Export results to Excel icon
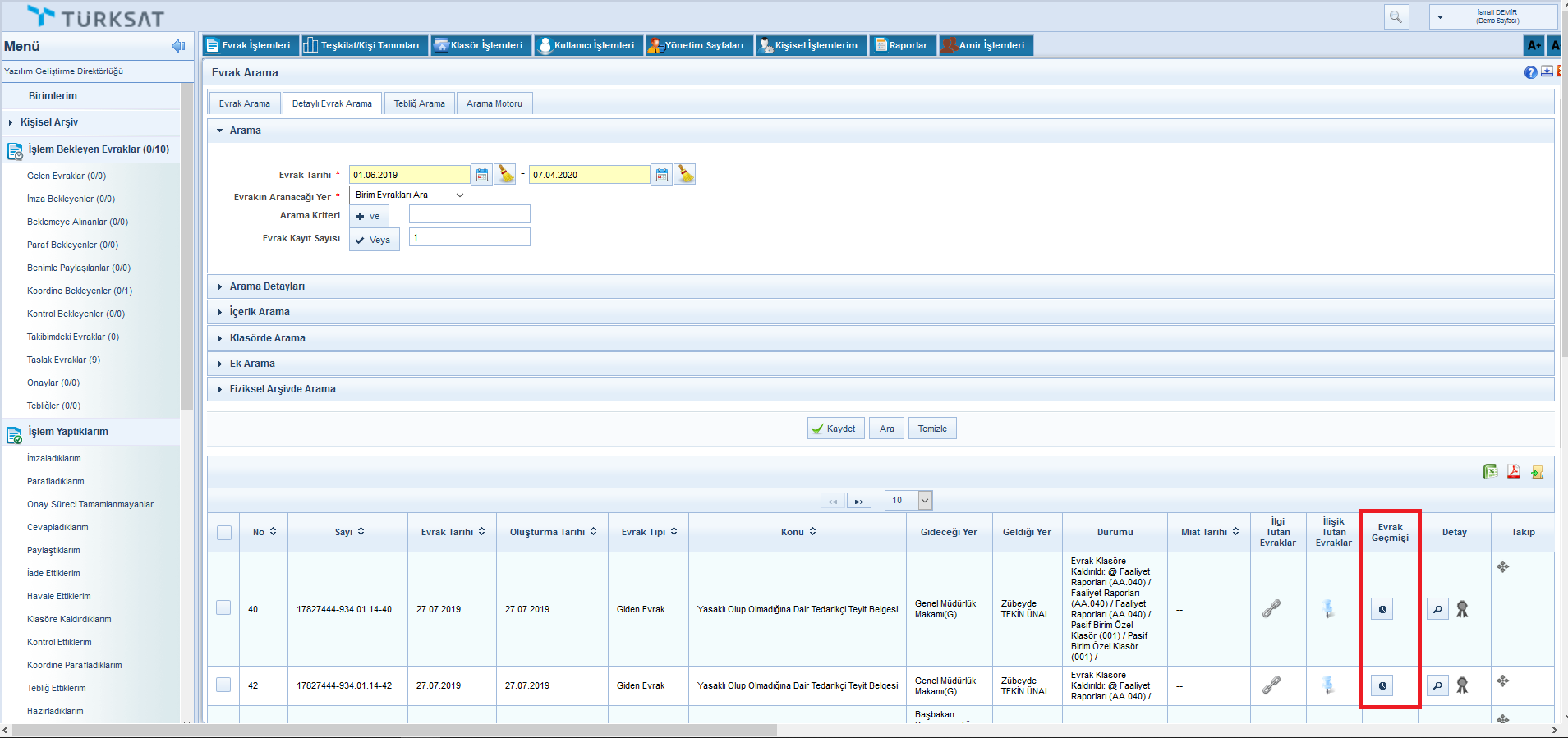This screenshot has width=1568, height=738. pos(1490,471)
